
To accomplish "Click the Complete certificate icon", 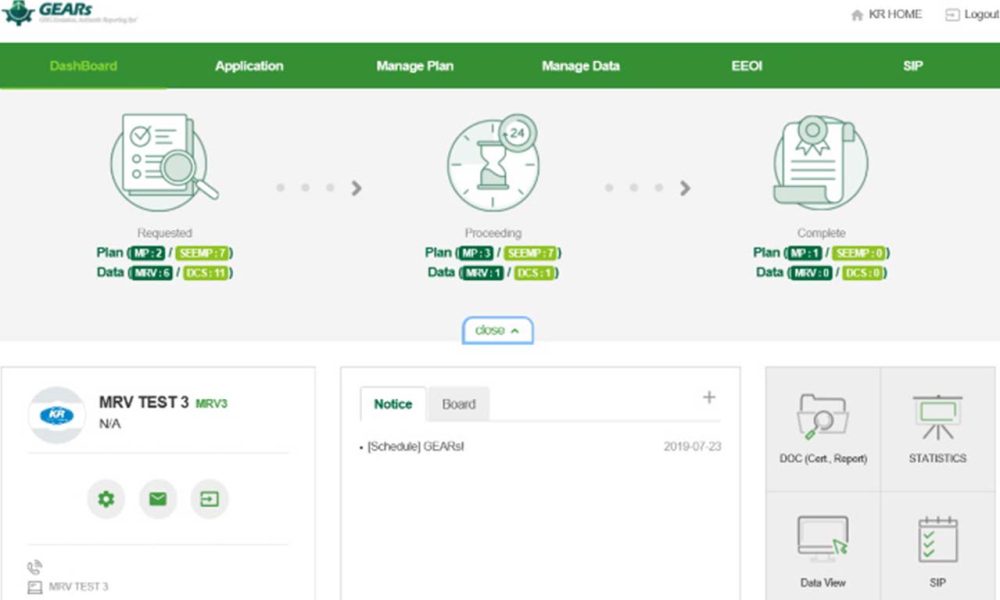I will 821,162.
